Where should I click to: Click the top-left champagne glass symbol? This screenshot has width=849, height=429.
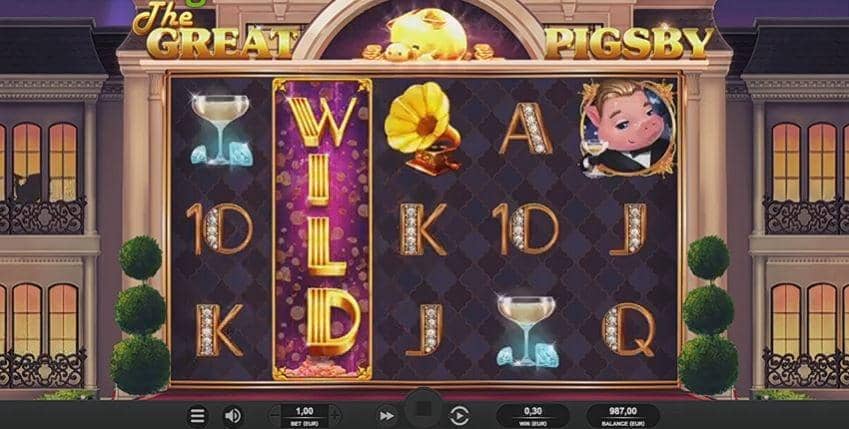click(x=220, y=129)
